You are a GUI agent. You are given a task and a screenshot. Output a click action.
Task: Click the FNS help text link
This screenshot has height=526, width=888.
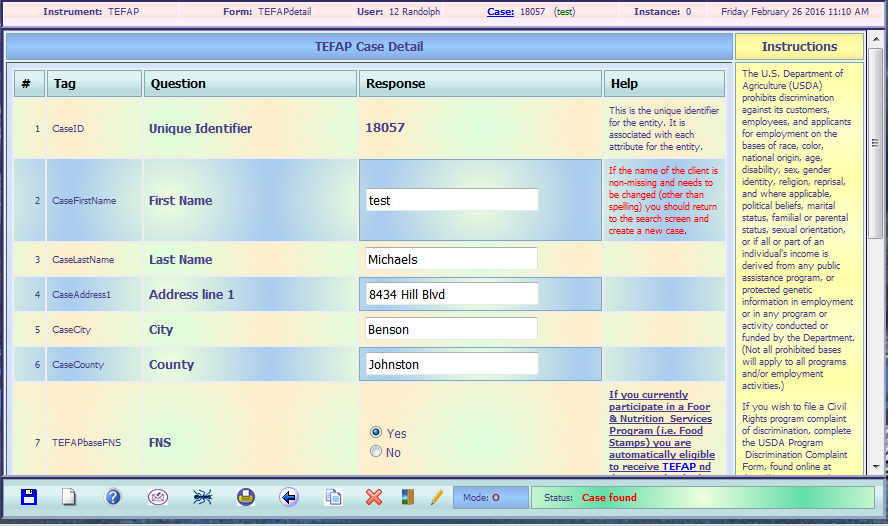pyautogui.click(x=660, y=431)
